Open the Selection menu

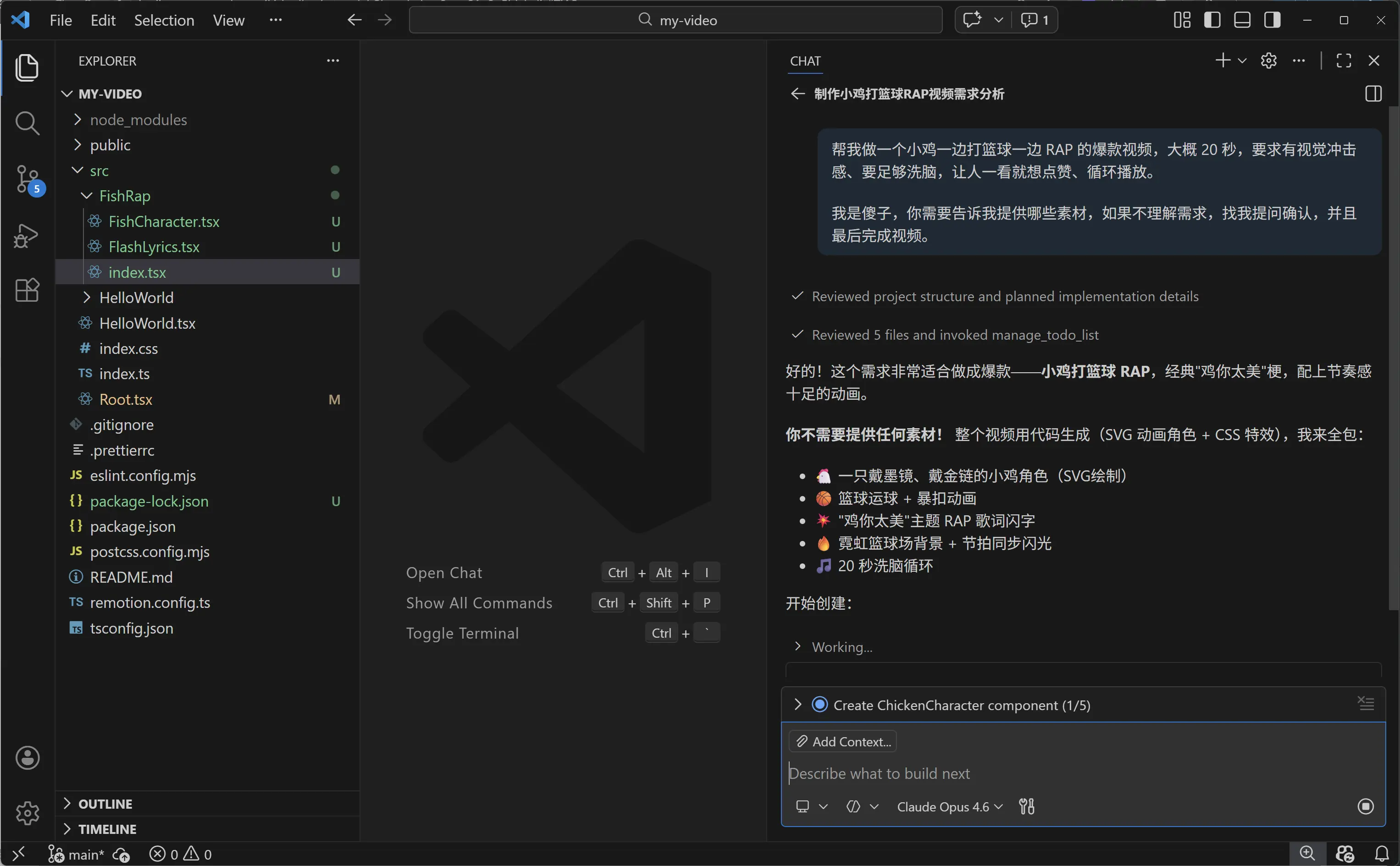point(164,20)
